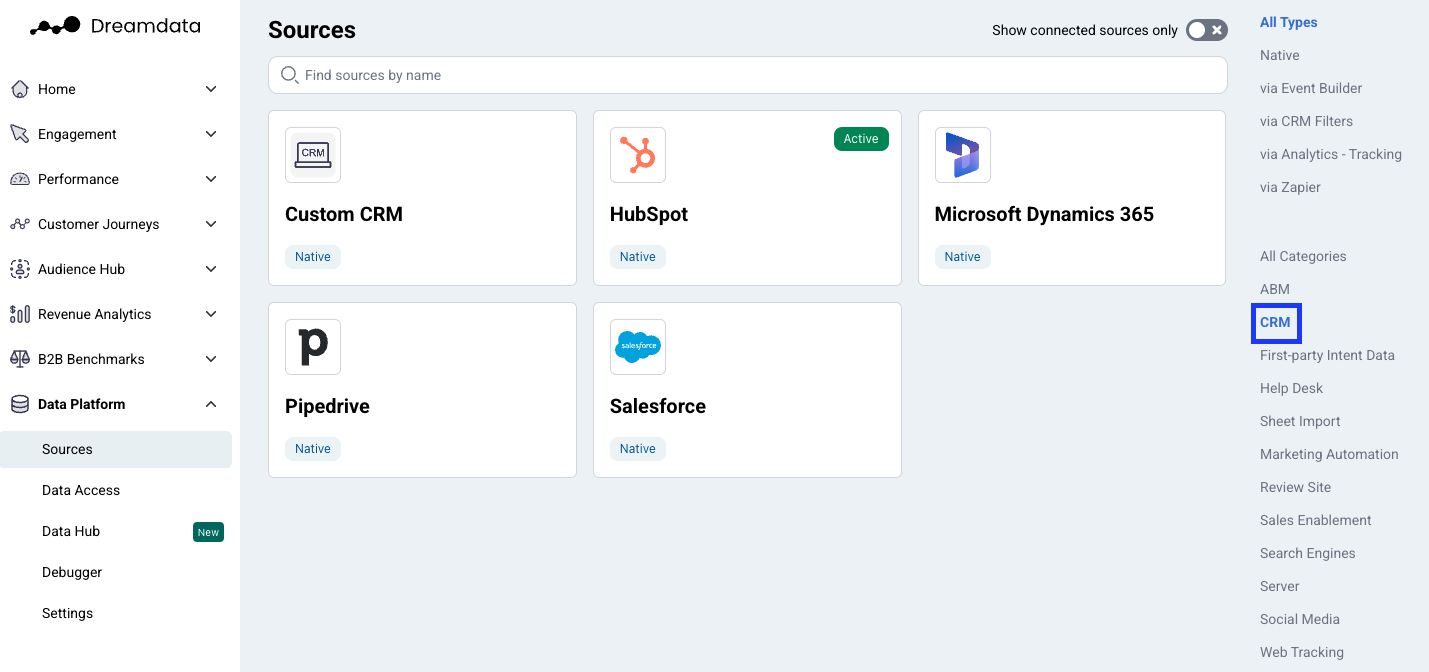Select the ABM category

[x=1275, y=289]
